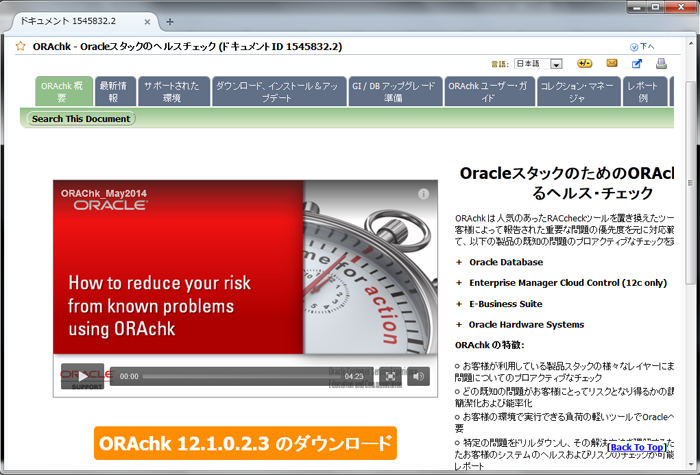Play the ORAchk video
The width and height of the screenshot is (700, 475).
point(83,376)
